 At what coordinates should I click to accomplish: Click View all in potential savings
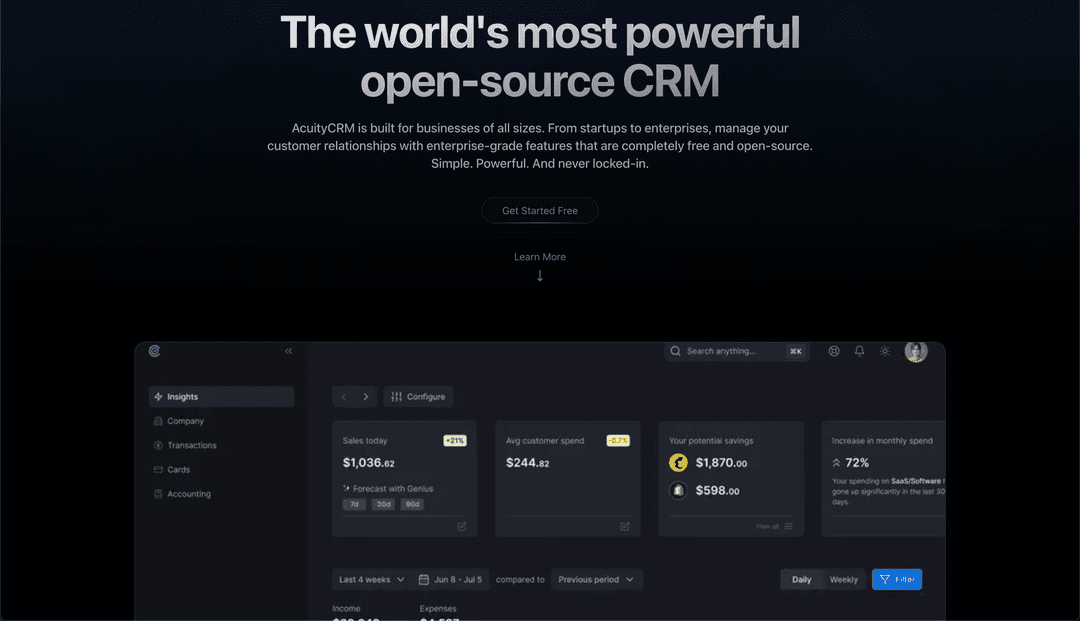coord(767,527)
